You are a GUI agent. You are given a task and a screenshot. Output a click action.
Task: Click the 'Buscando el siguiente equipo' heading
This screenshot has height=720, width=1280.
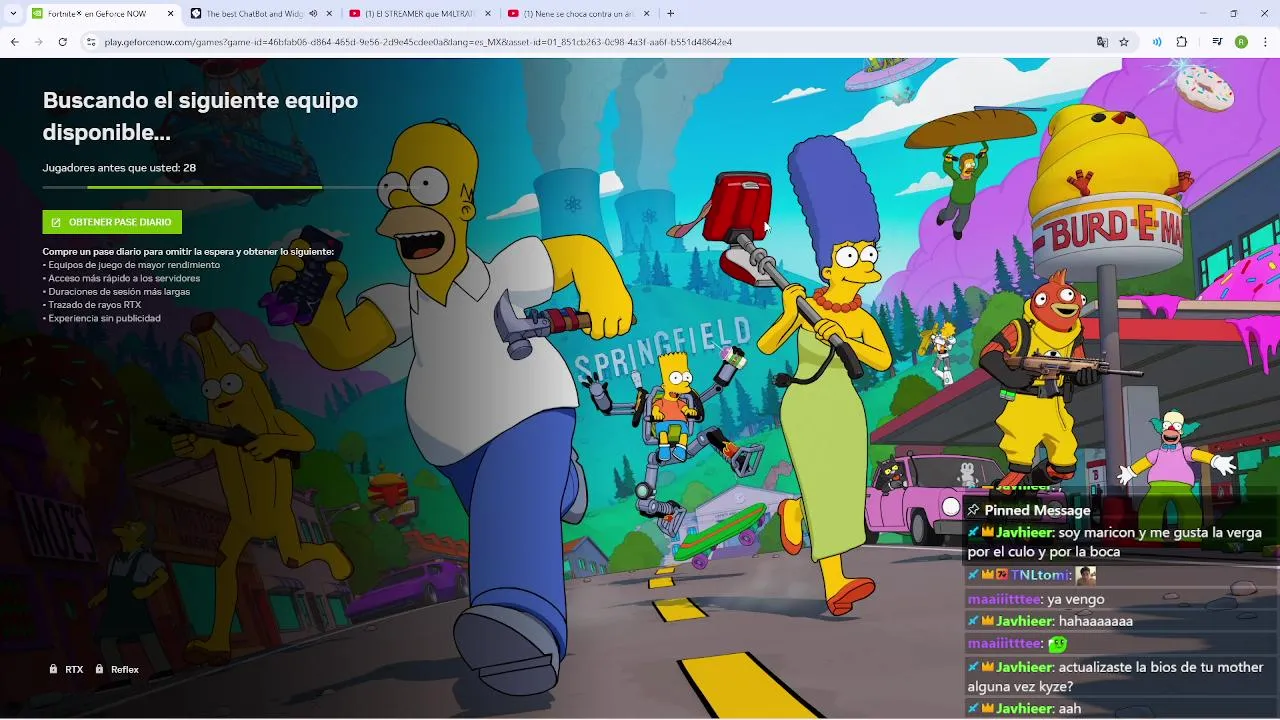(200, 116)
